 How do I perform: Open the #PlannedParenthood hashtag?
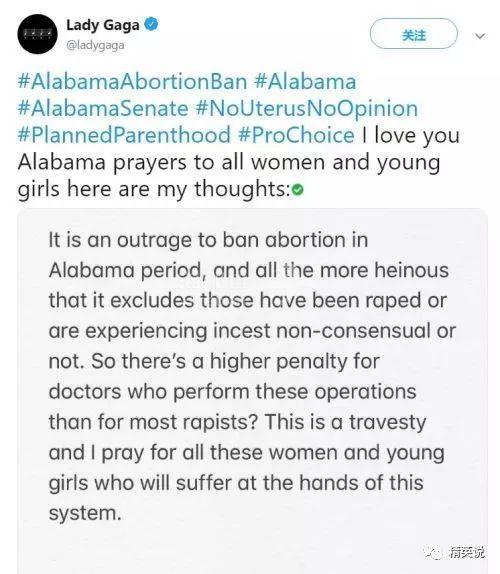point(124,135)
